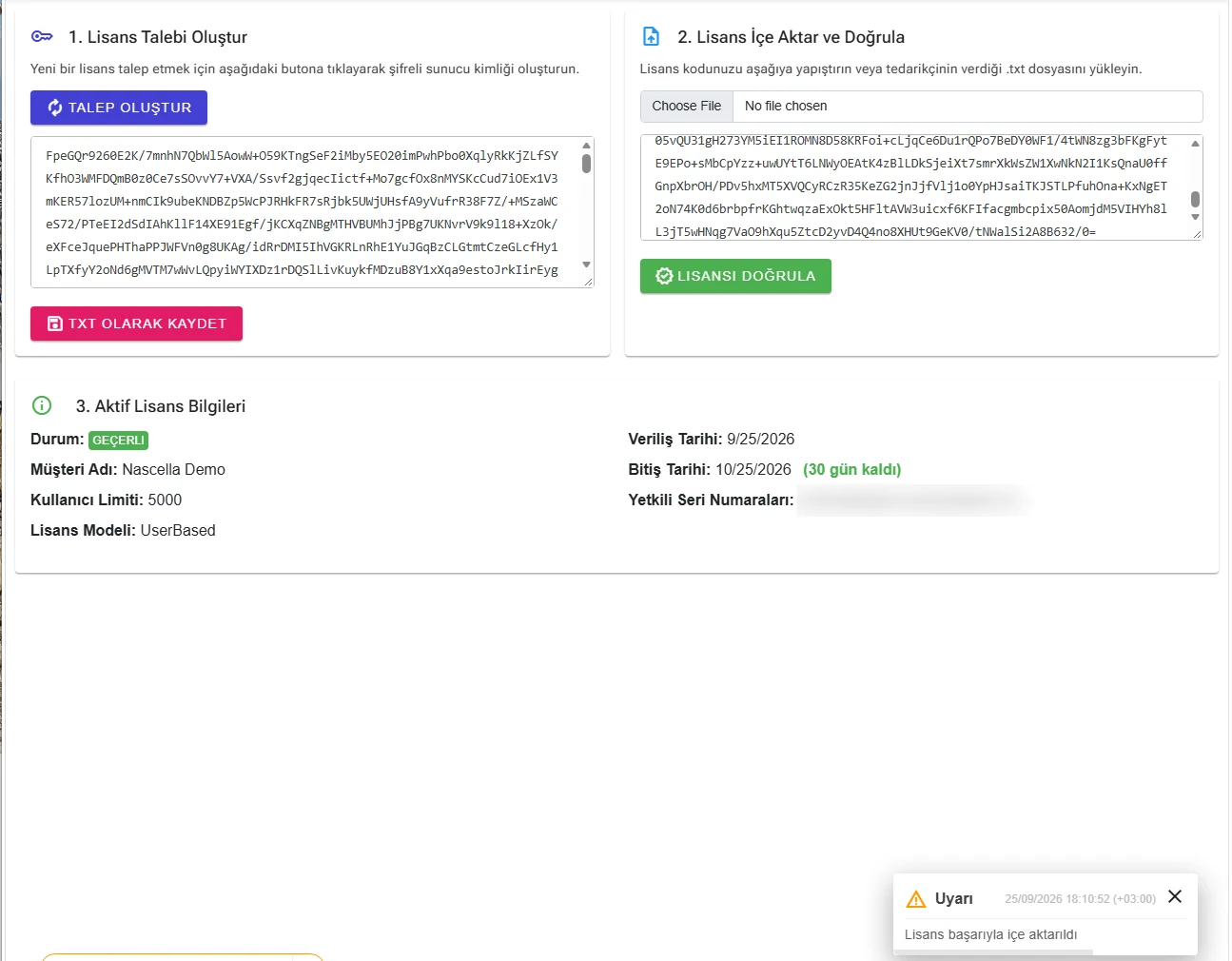Click the resize grip of import code textarea
Image resolution: width=1232 pixels, height=961 pixels.
[x=1197, y=233]
